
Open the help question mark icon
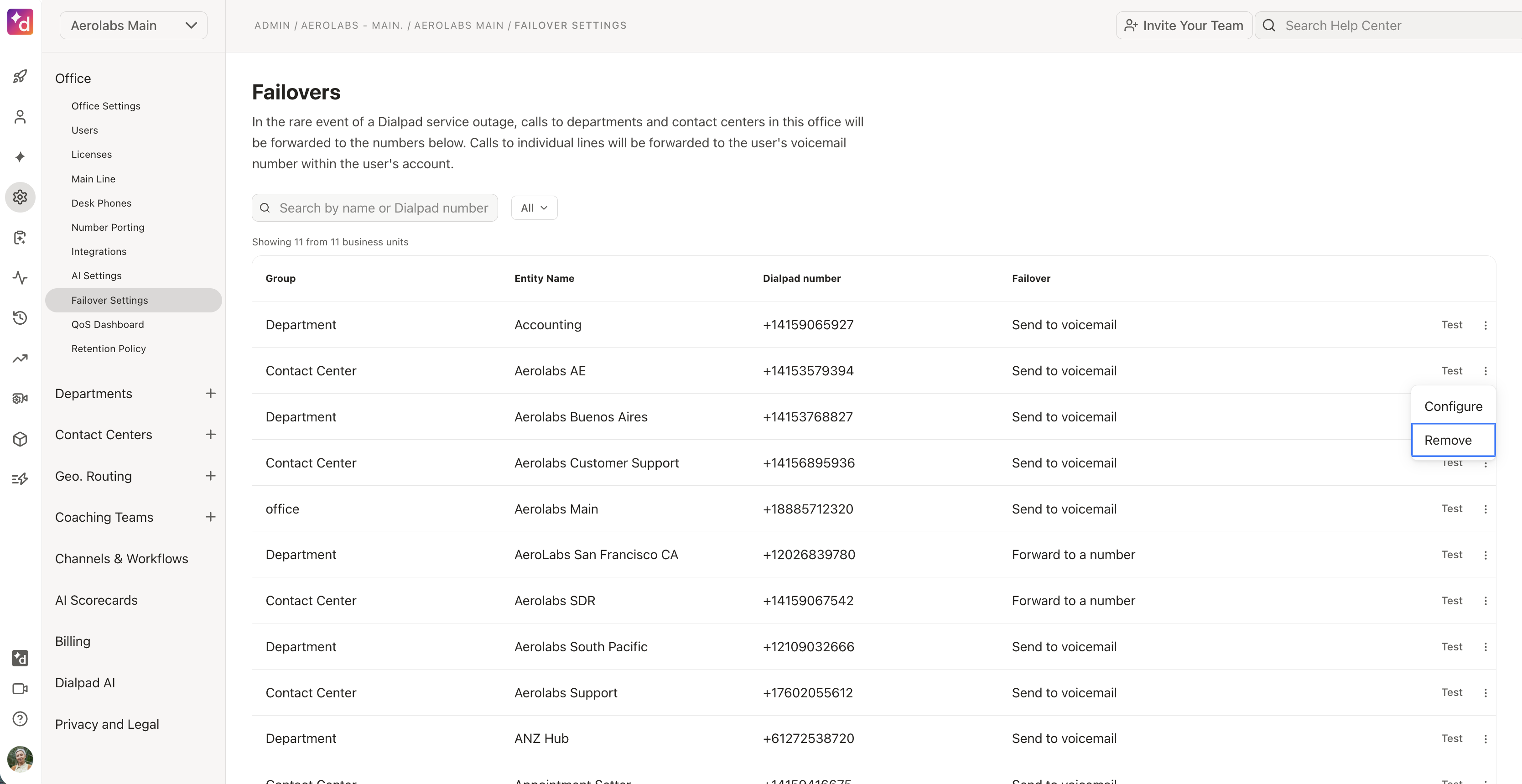[20, 719]
